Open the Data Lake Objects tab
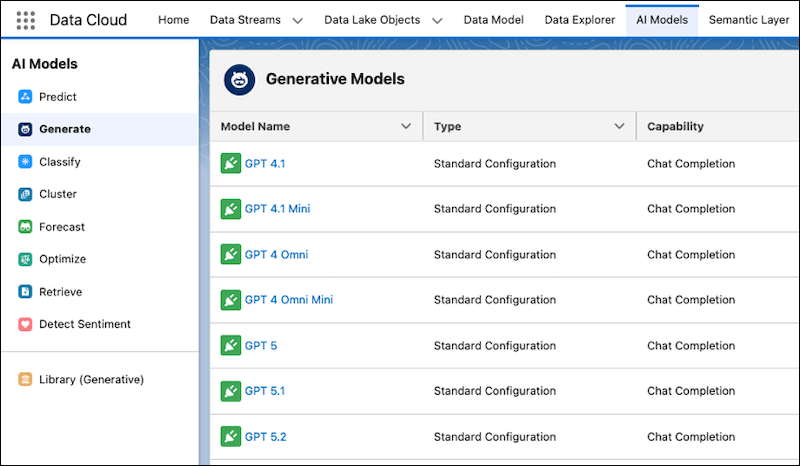800x466 pixels. coord(372,20)
